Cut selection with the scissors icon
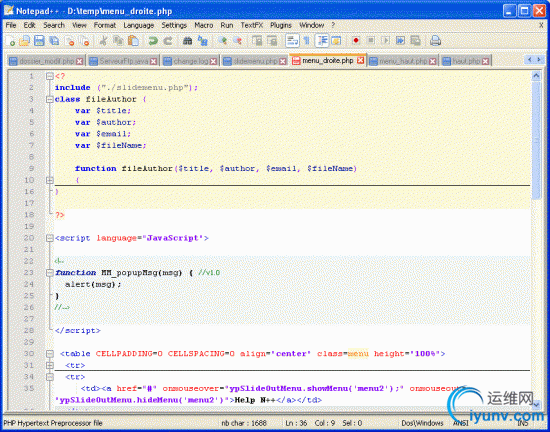The height and width of the screenshot is (432, 550). [103, 41]
